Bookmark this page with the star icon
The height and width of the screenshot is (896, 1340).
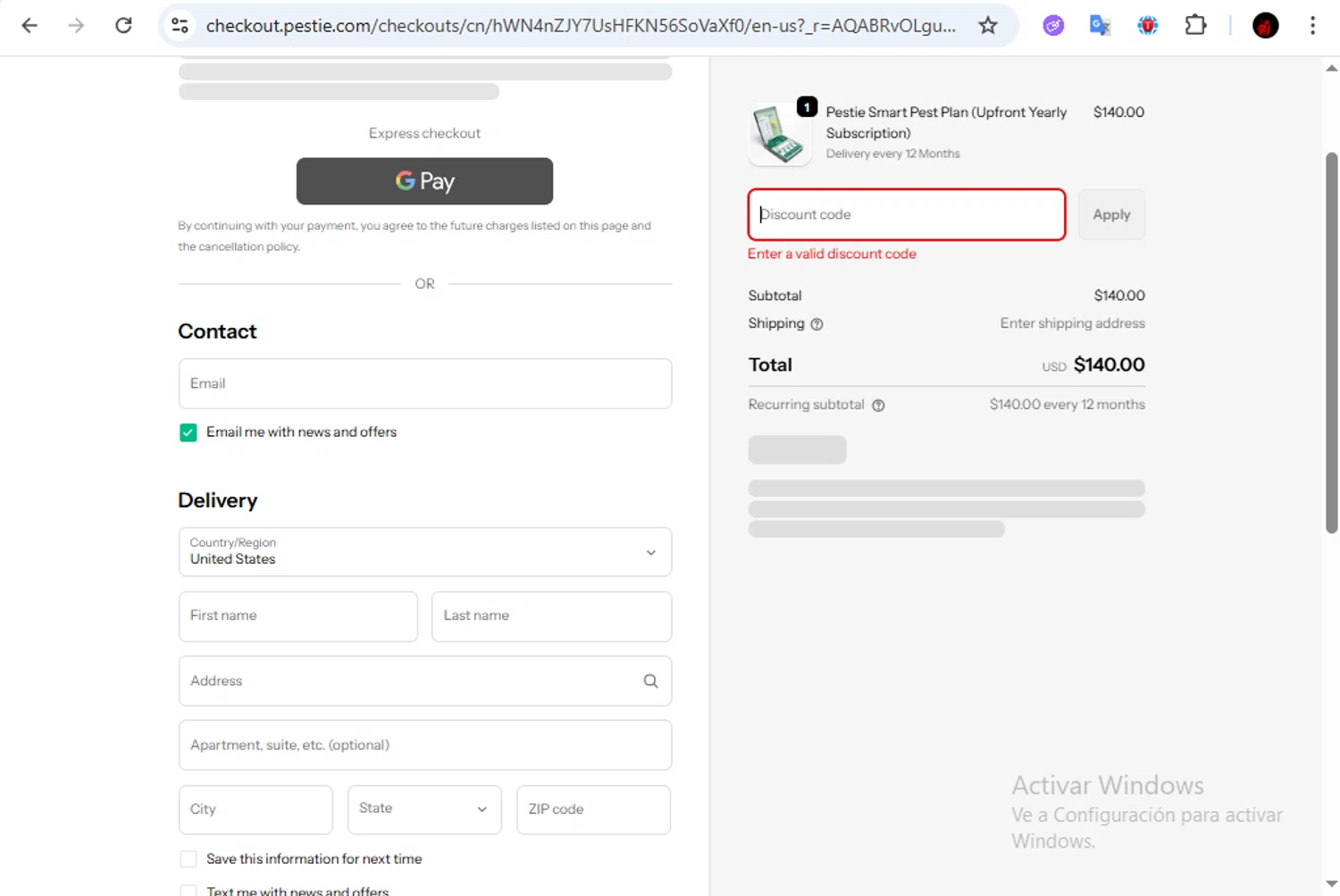987,26
